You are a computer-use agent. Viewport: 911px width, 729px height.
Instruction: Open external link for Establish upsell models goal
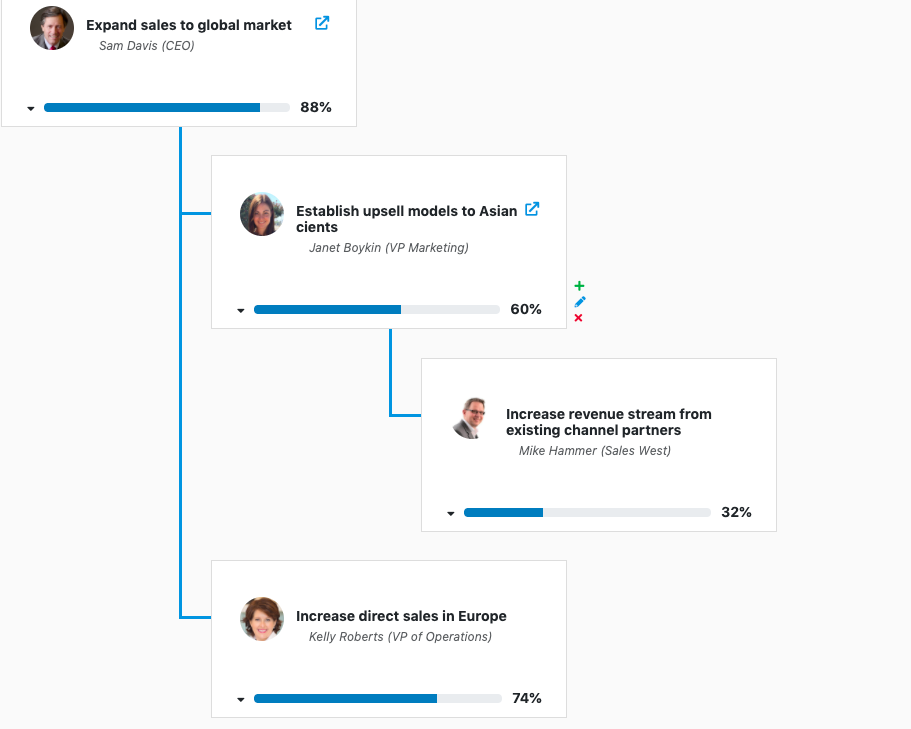pyautogui.click(x=532, y=209)
